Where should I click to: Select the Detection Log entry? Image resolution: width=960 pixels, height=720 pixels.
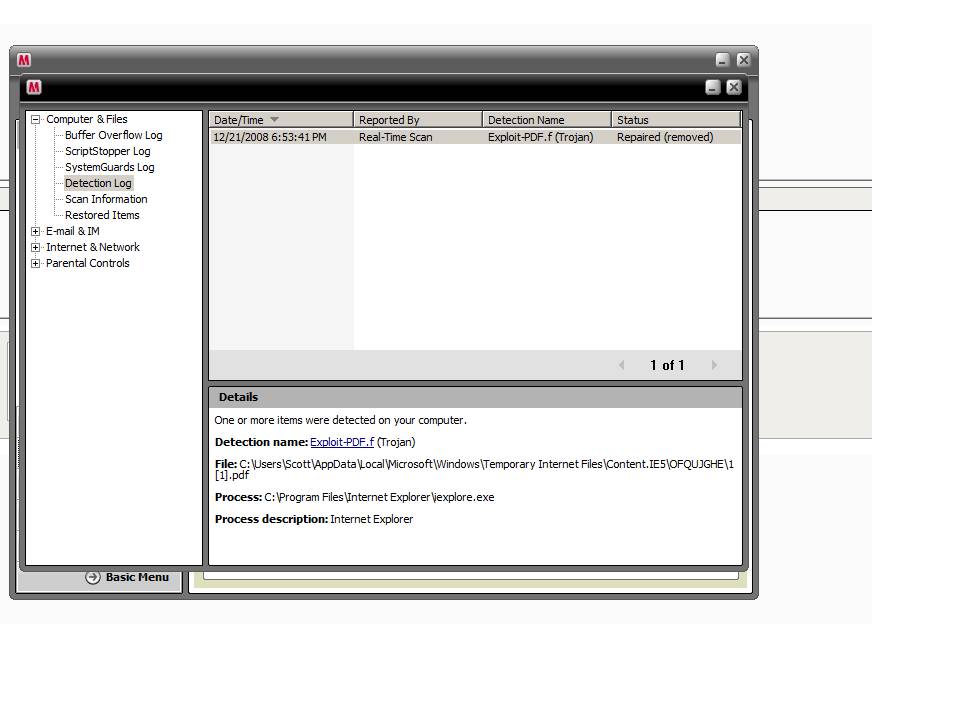[x=98, y=183]
